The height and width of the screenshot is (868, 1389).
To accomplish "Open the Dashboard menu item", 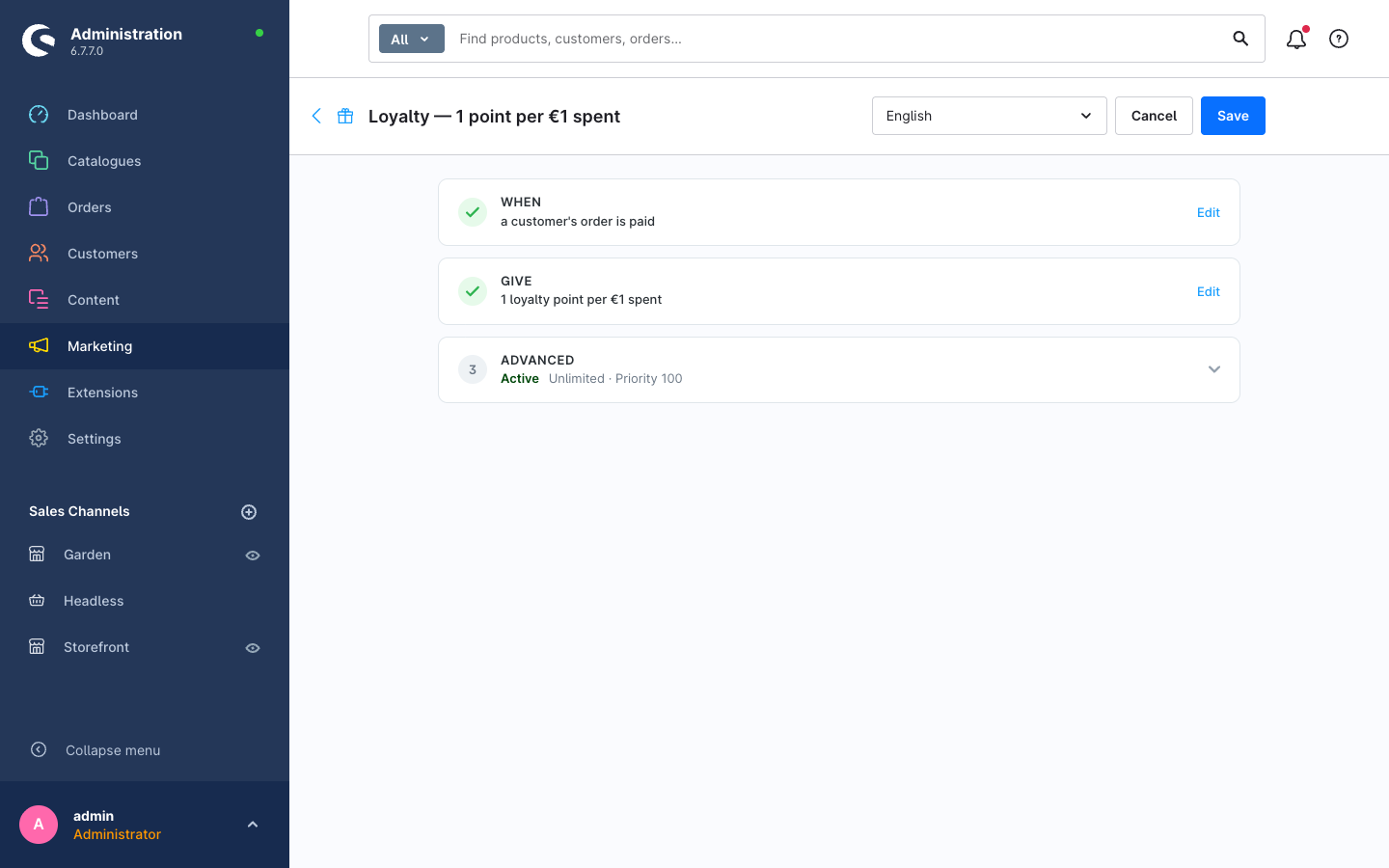I will pos(145,115).
